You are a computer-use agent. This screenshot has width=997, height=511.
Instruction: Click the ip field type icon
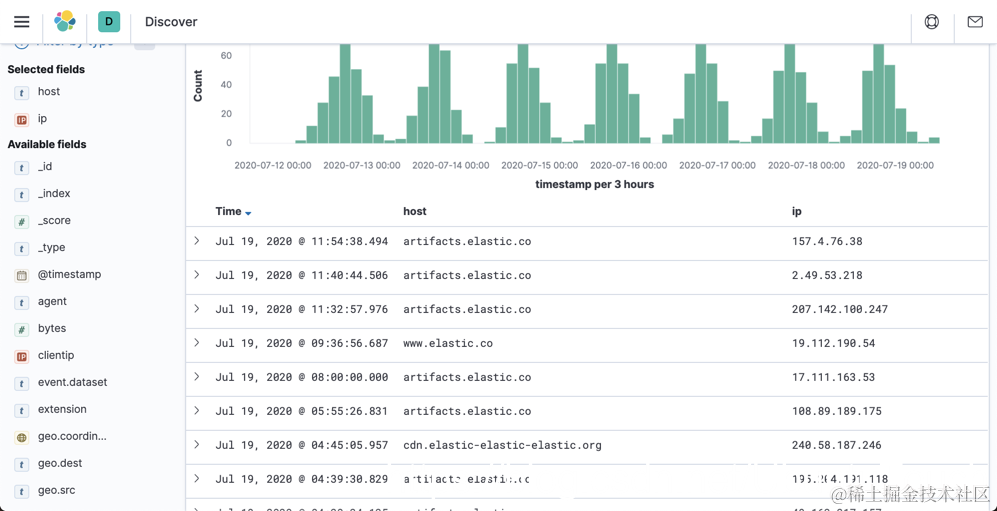[22, 119]
